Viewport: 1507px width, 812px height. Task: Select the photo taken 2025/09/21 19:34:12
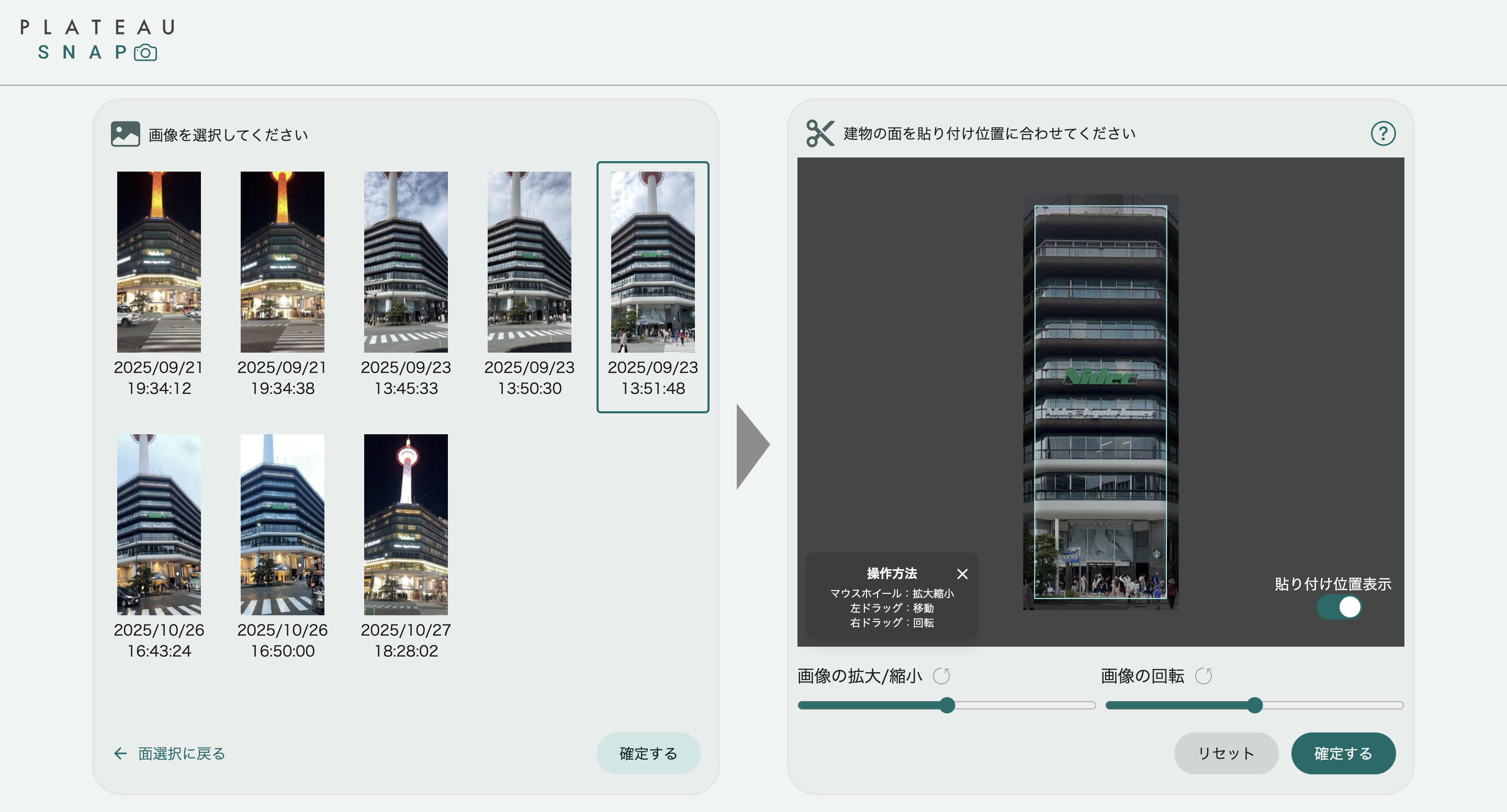(x=159, y=262)
